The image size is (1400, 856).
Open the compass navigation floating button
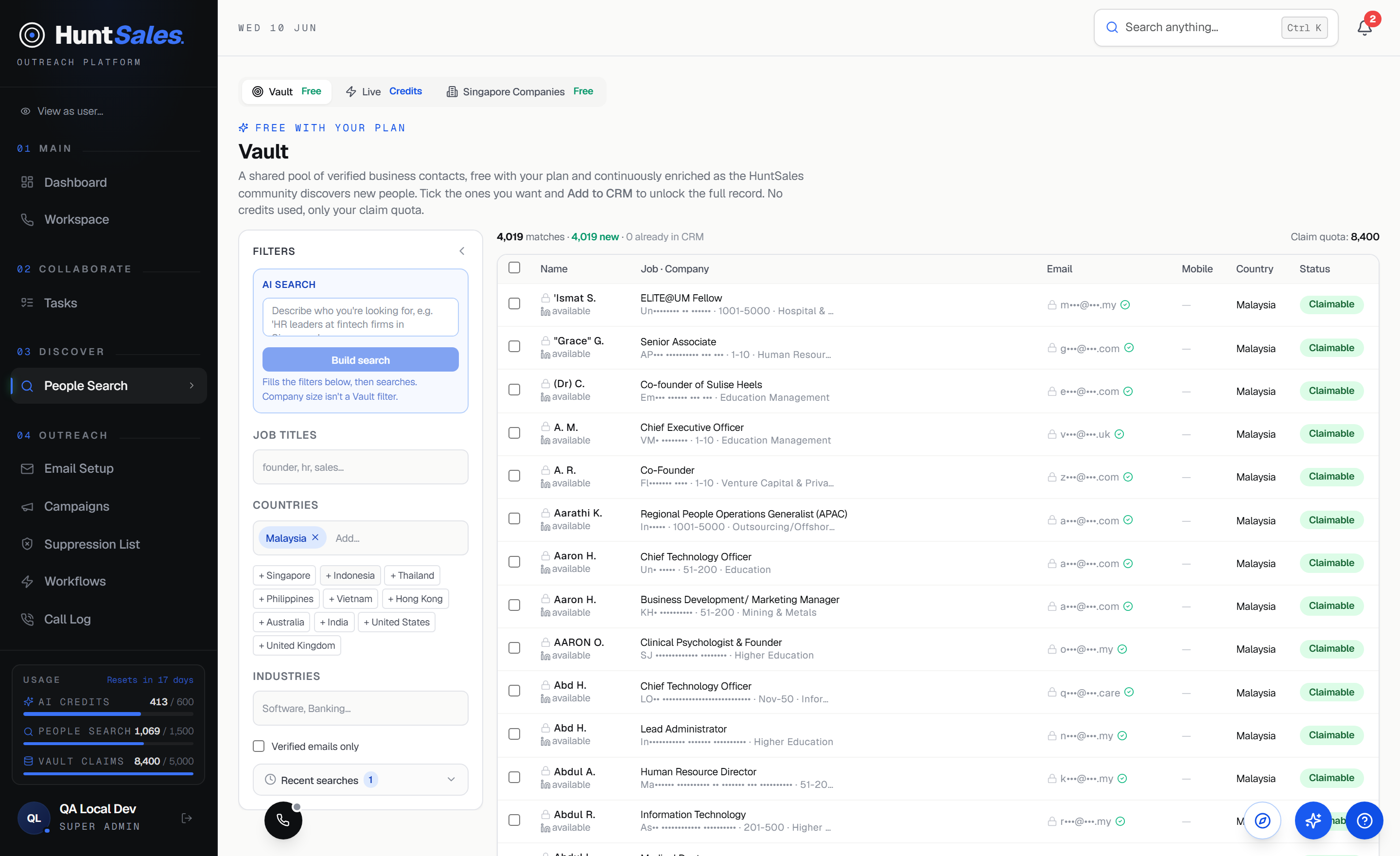(x=1262, y=820)
